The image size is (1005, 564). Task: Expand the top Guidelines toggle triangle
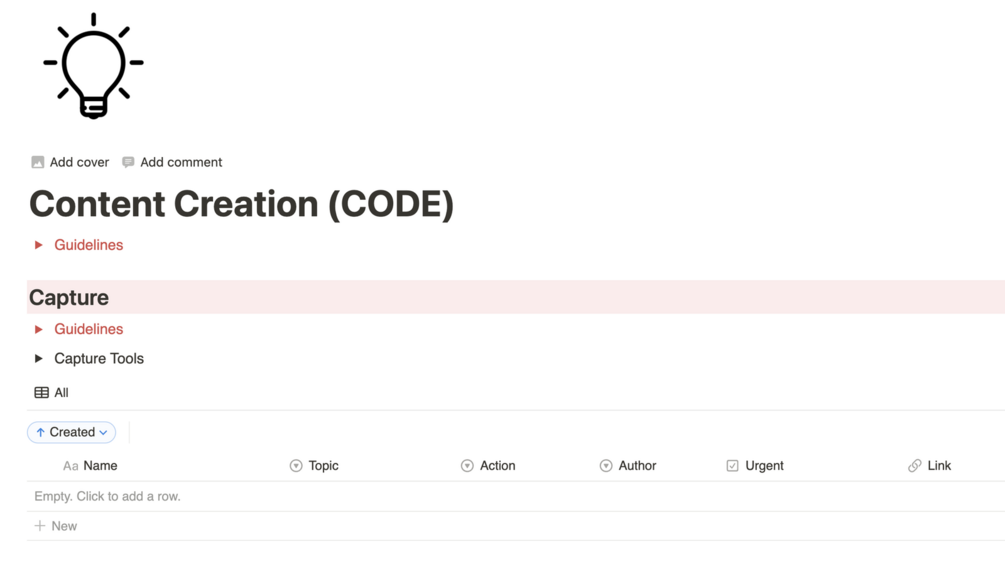click(38, 245)
